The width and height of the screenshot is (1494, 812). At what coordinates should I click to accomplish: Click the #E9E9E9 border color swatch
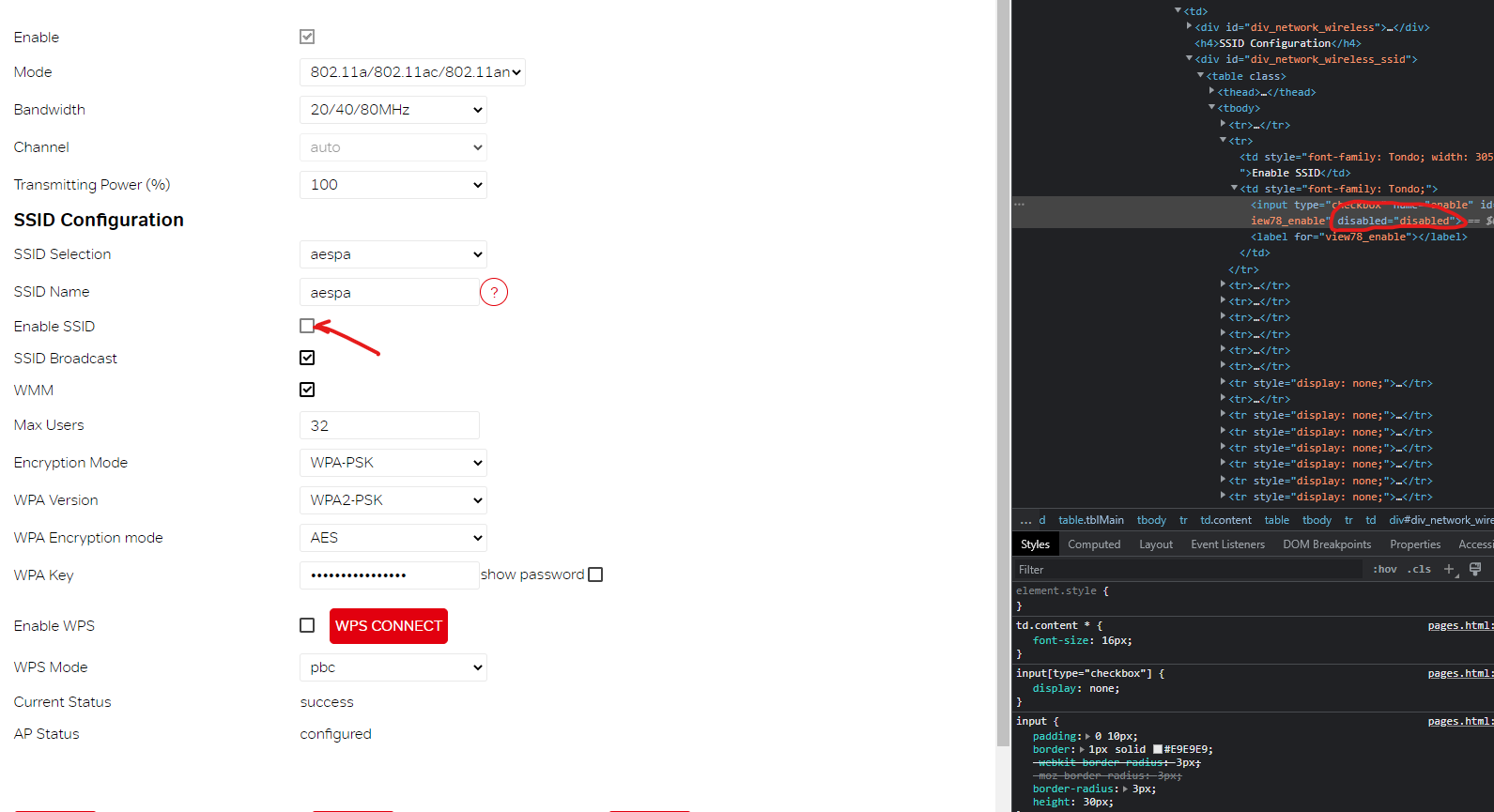point(1158,749)
